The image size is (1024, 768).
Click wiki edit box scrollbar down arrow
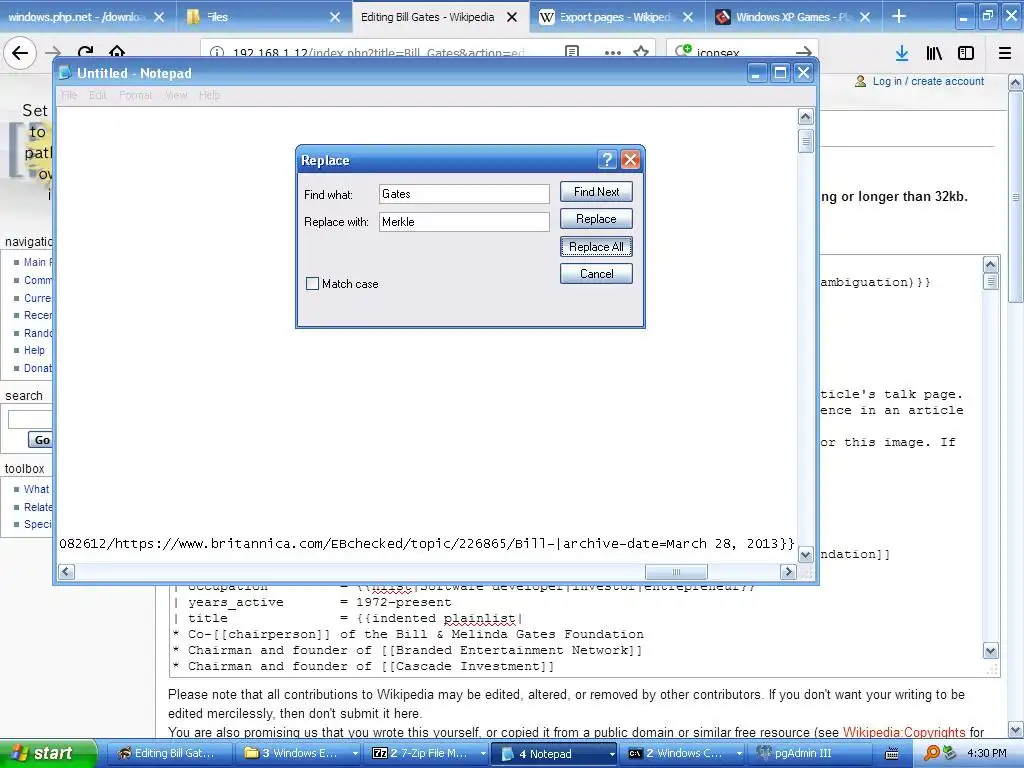tap(991, 650)
